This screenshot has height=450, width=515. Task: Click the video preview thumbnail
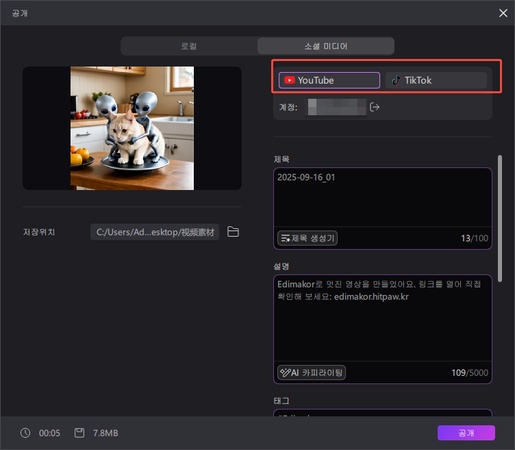point(132,128)
